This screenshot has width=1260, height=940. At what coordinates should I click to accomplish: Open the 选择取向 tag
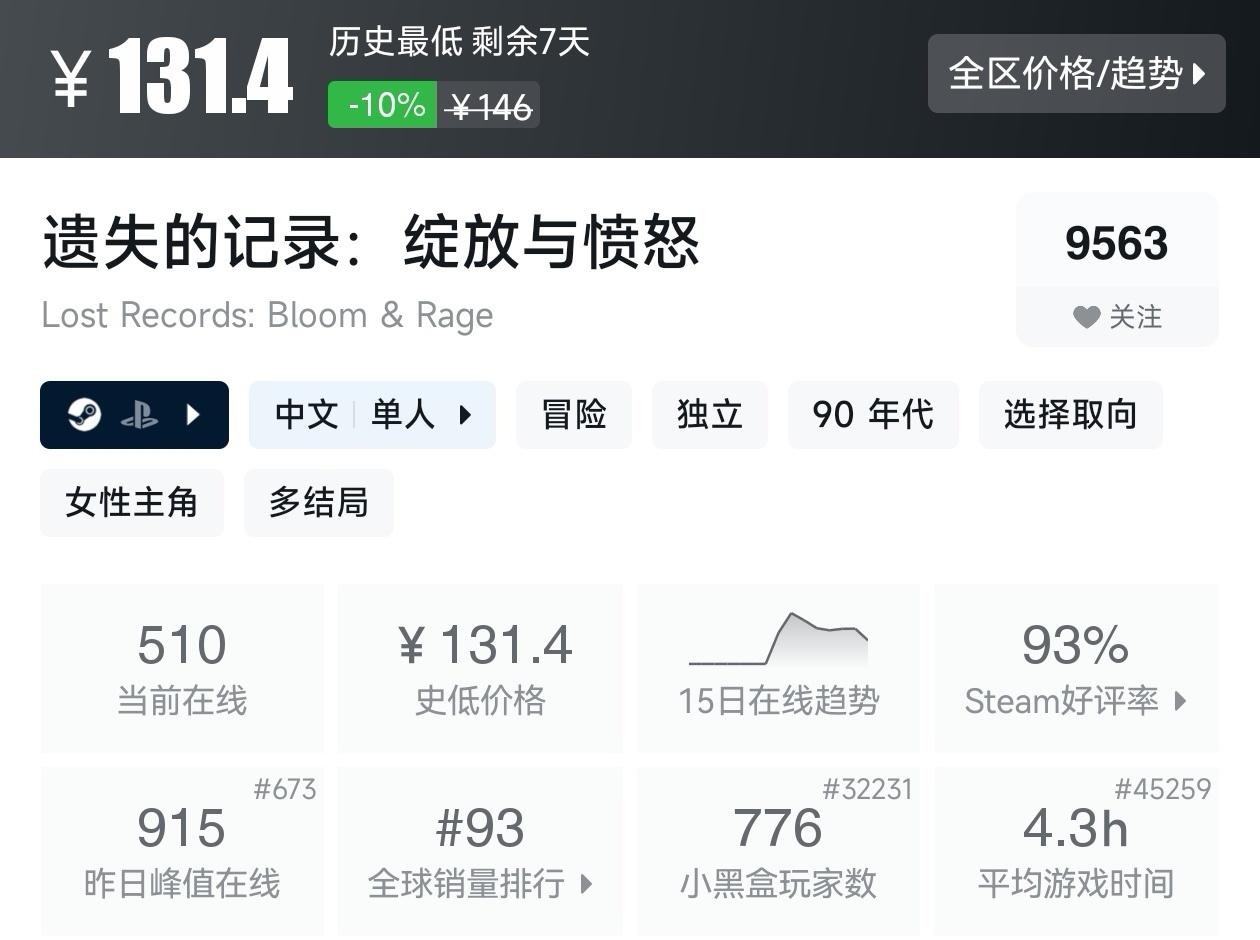pyautogui.click(x=1070, y=414)
